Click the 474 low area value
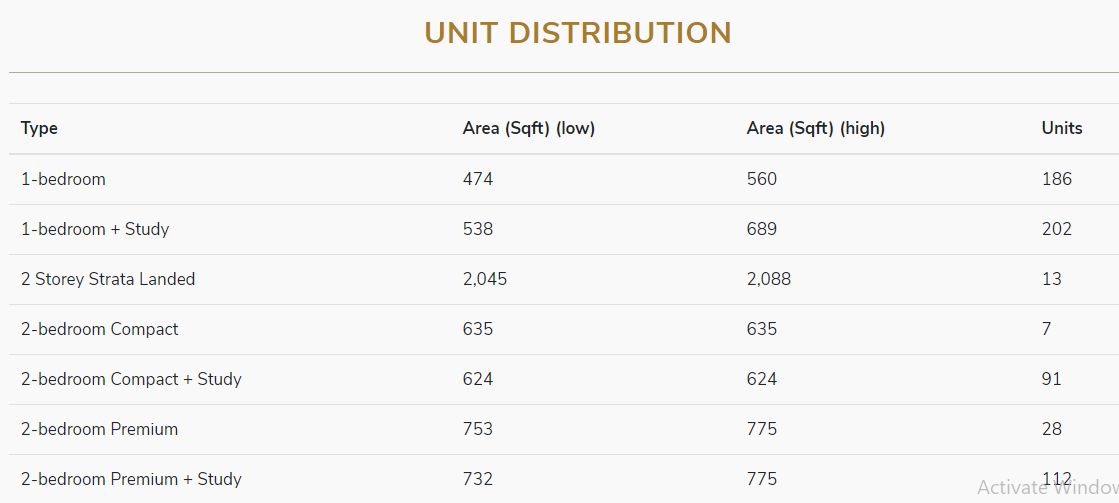 click(x=478, y=179)
